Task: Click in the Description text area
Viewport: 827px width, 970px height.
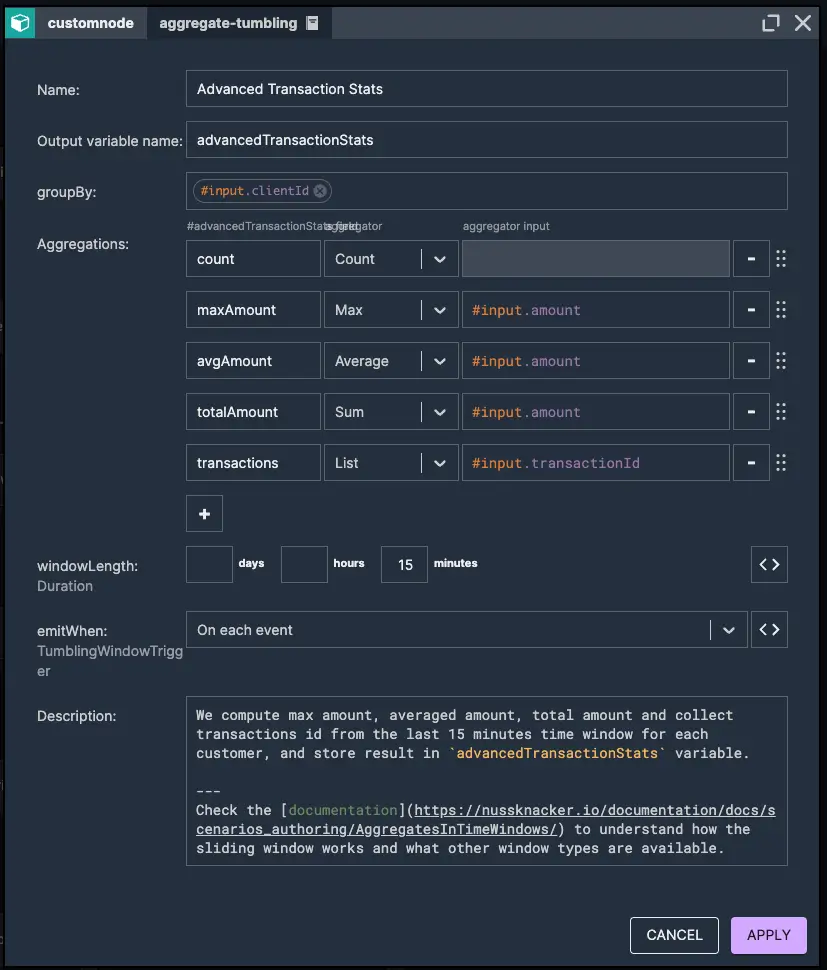Action: point(487,781)
